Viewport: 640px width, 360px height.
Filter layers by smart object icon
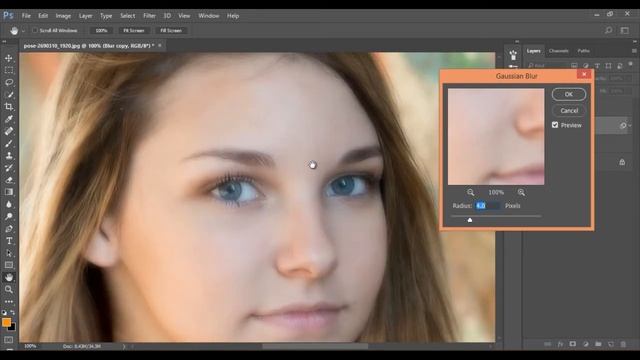620,66
